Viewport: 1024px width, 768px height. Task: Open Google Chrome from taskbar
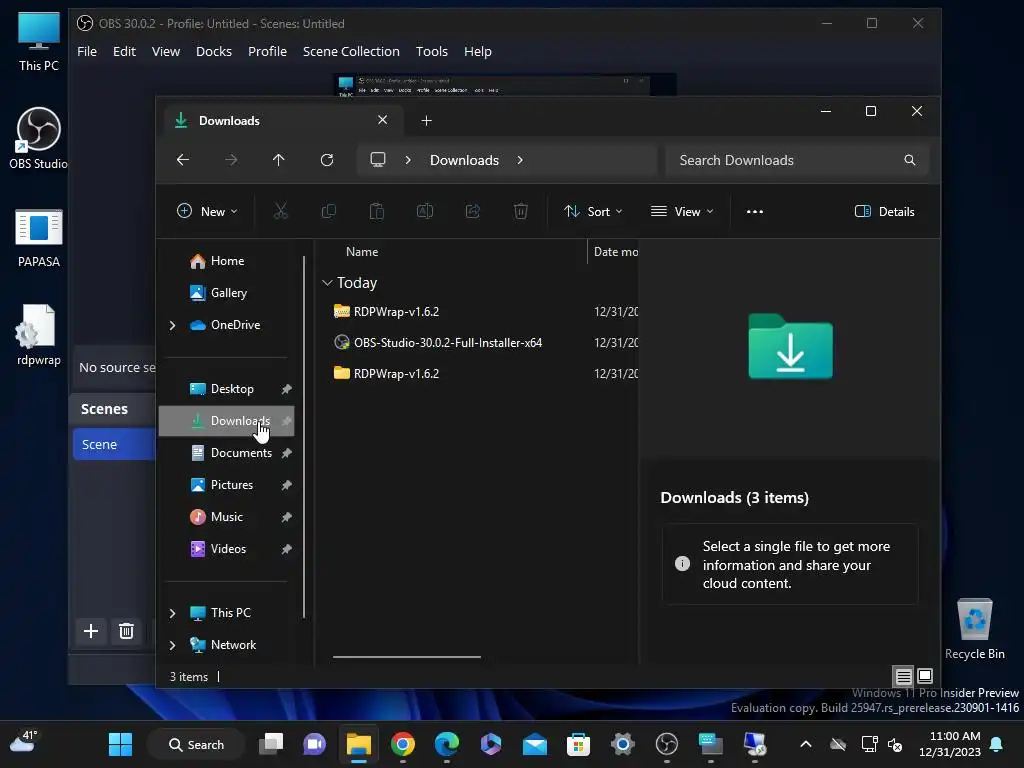[x=403, y=744]
